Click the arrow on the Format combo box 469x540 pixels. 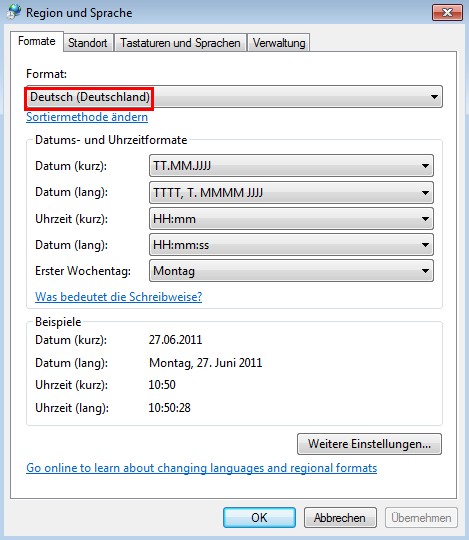point(434,97)
